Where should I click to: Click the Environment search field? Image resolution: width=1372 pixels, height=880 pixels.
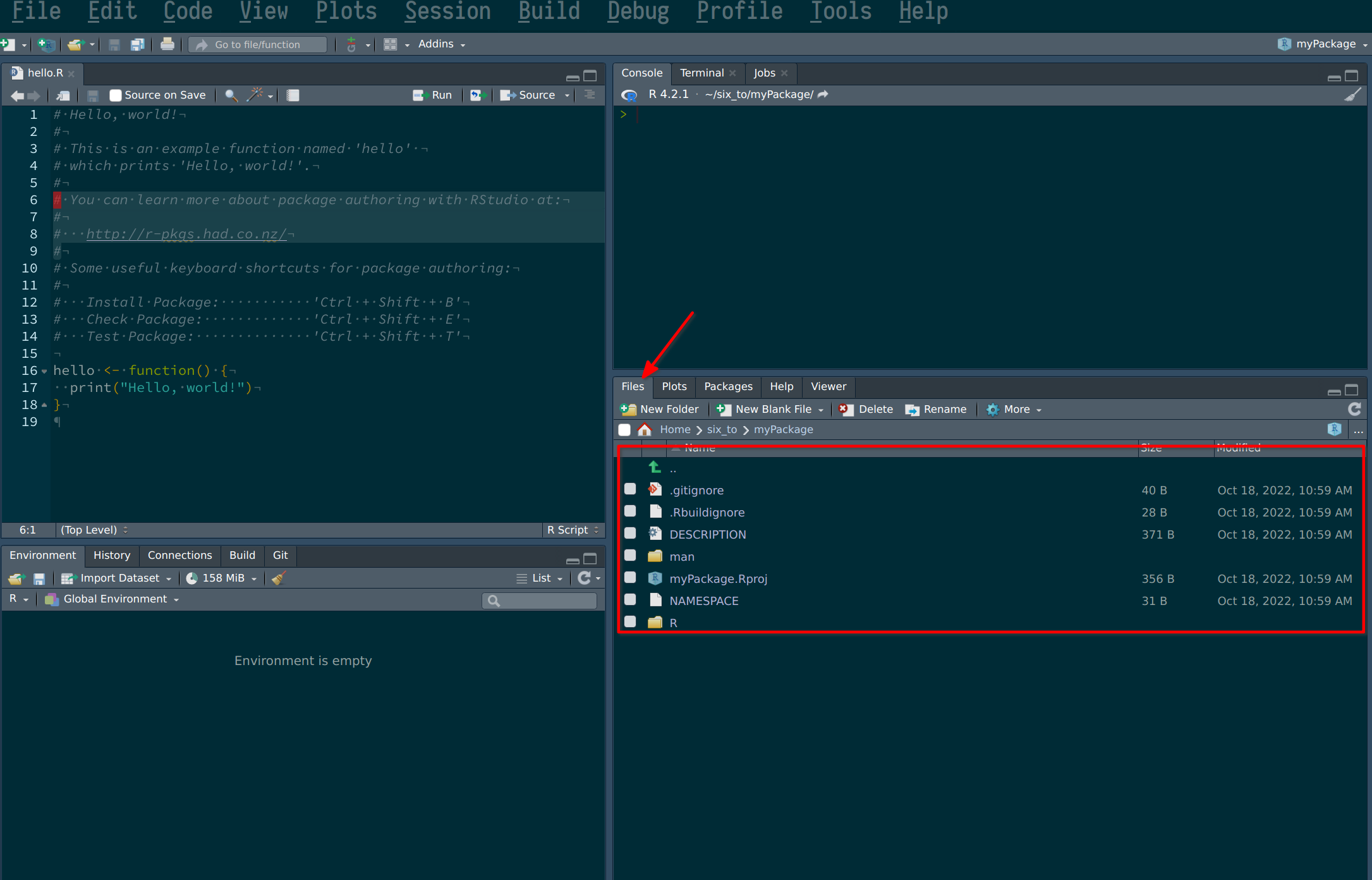coord(539,600)
